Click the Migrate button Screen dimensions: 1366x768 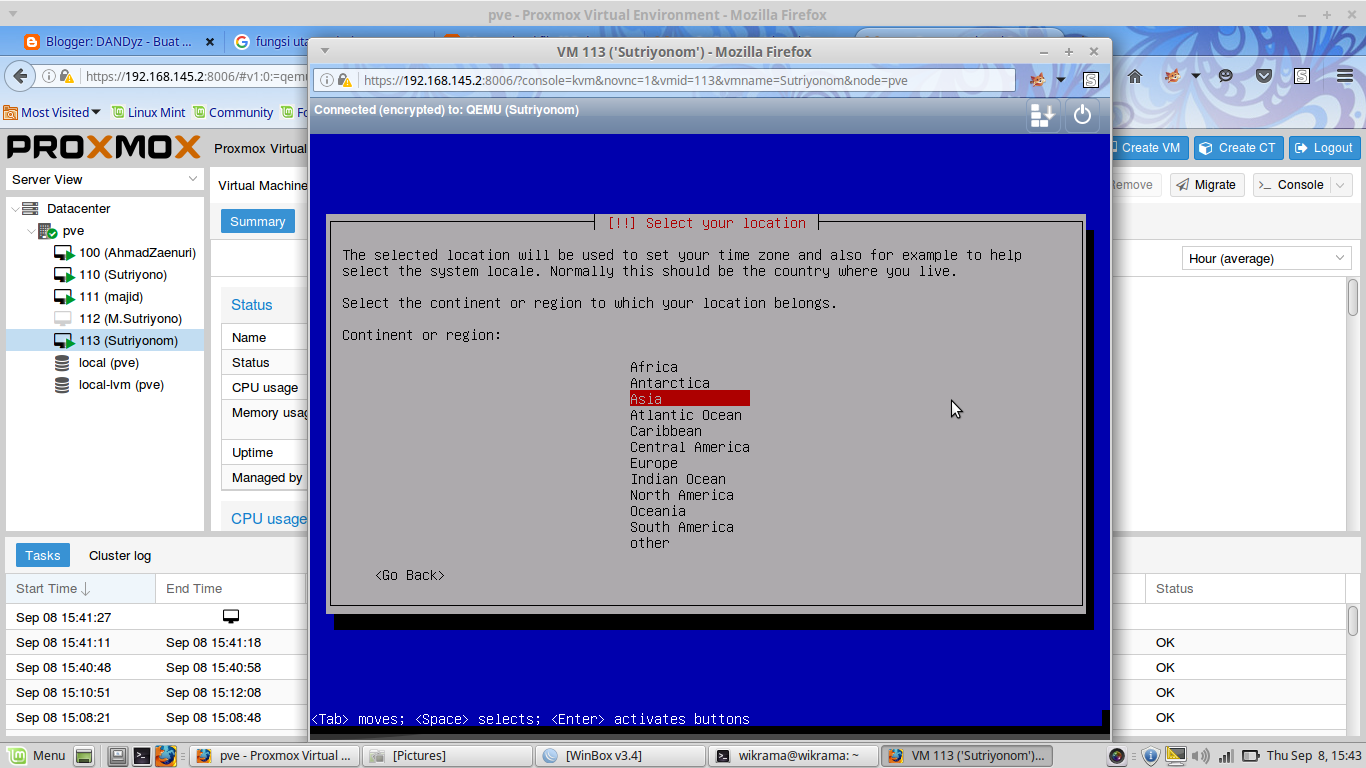pyautogui.click(x=1206, y=185)
